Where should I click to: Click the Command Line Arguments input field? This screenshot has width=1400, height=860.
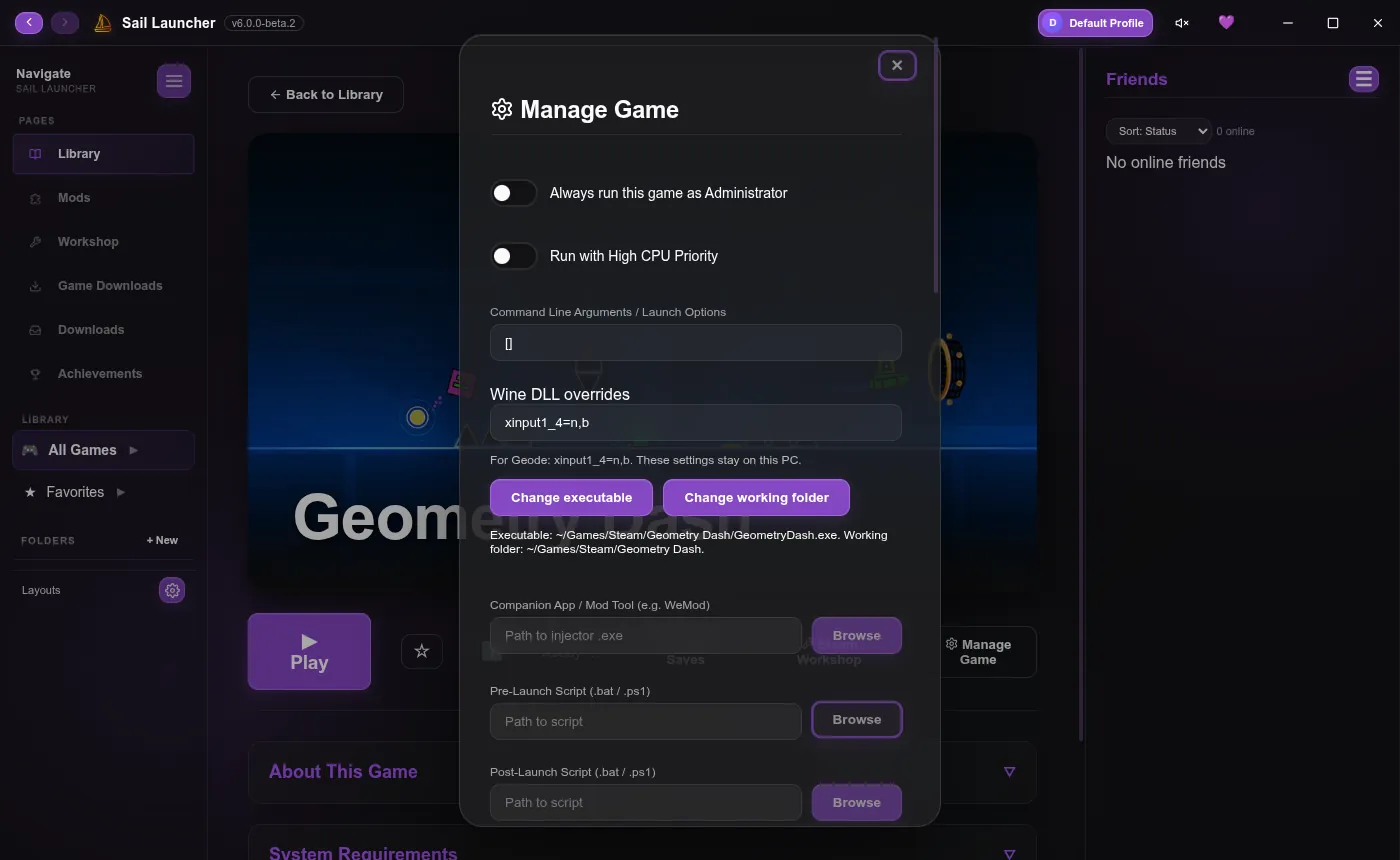695,343
